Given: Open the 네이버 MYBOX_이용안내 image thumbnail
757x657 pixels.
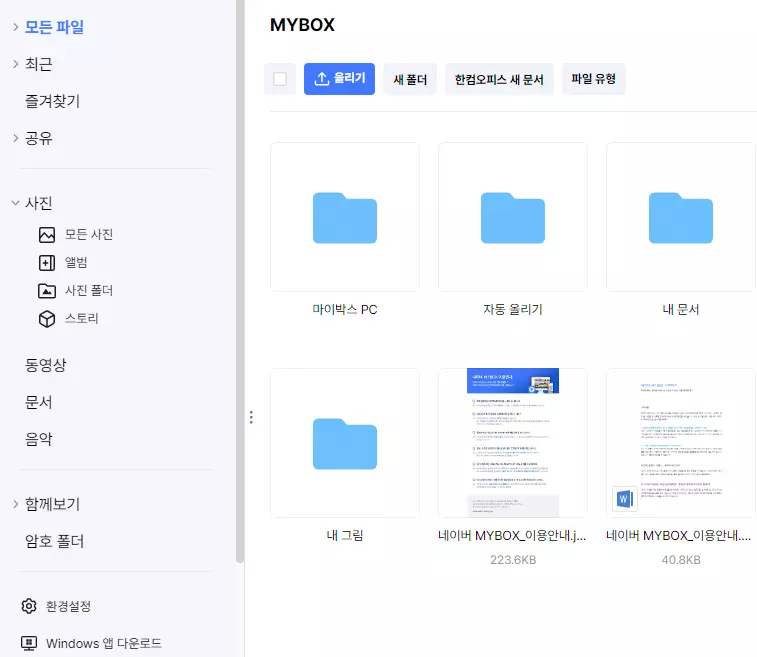Looking at the screenshot, I should 513,443.
